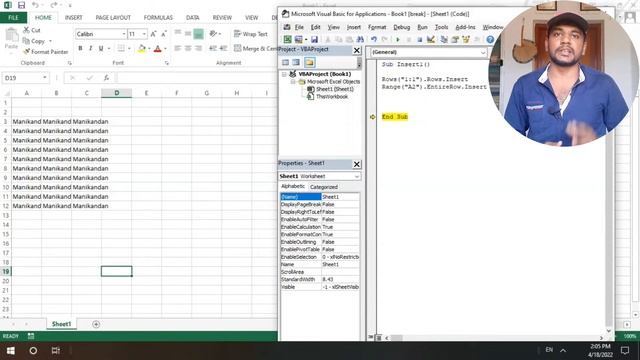The height and width of the screenshot is (360, 640).
Task: Open the Tools menu in VBA editor
Action: (441, 27)
